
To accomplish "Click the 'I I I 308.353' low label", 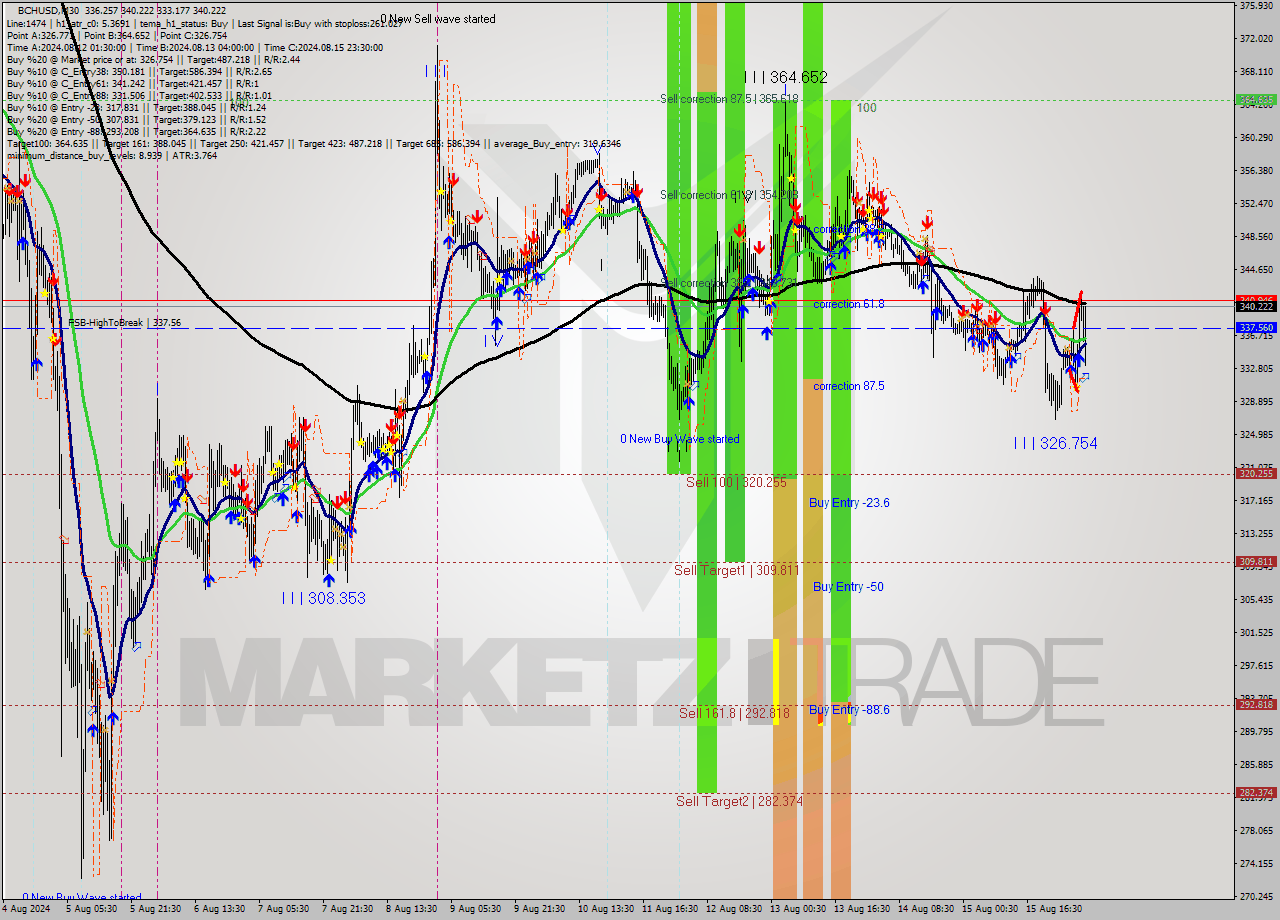I will click(323, 598).
